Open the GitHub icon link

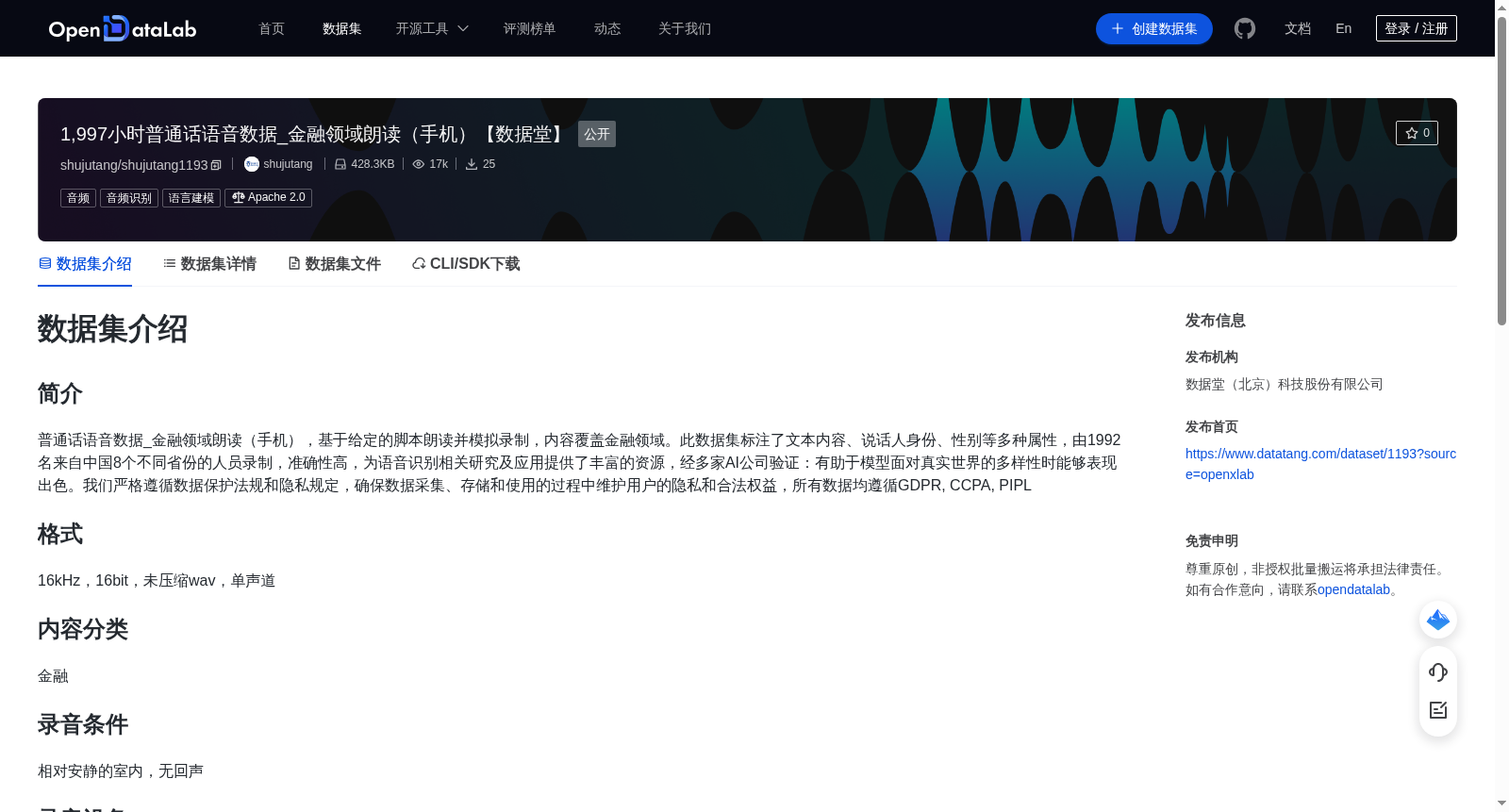(x=1245, y=29)
